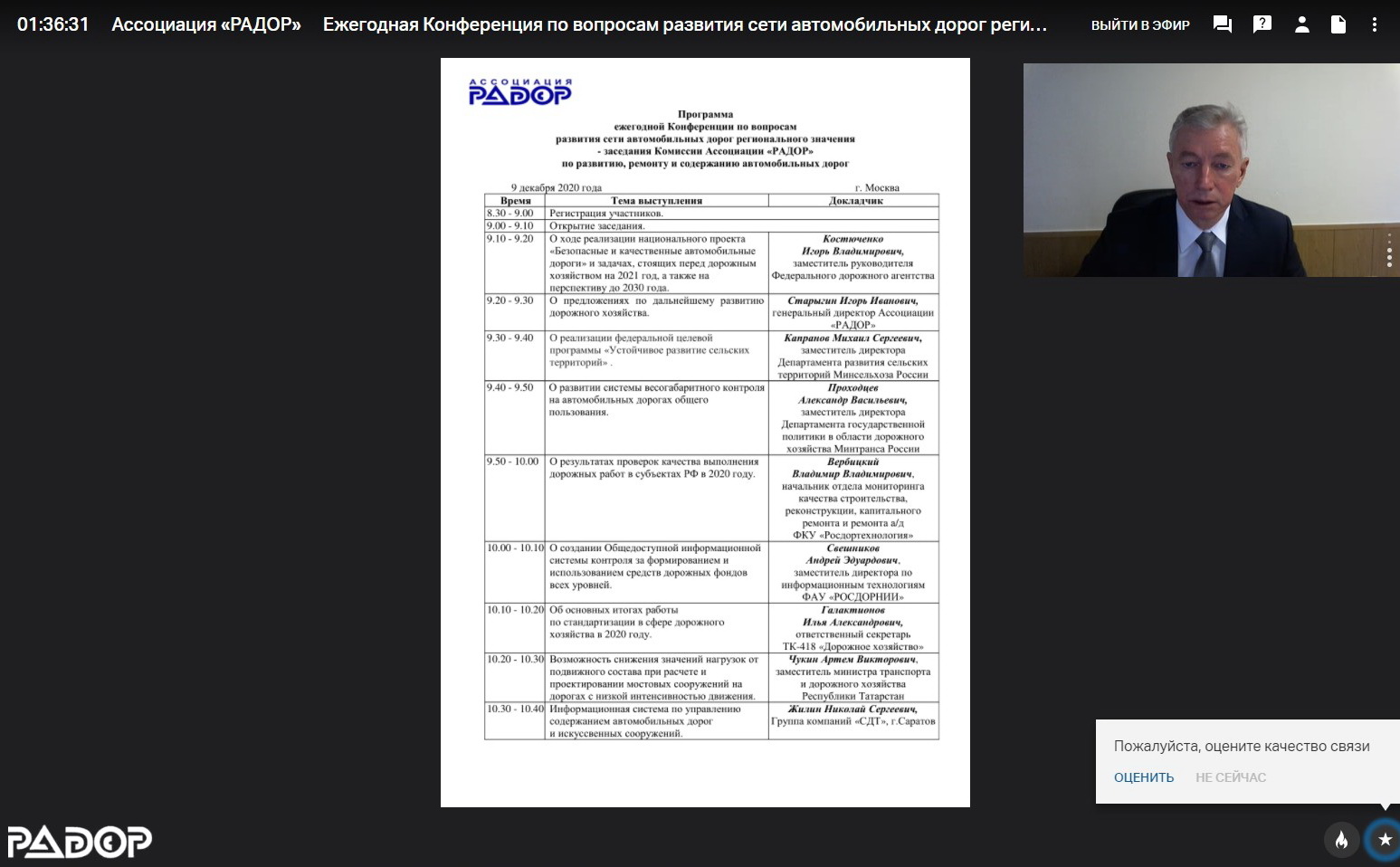Open the questions panel icon
This screenshot has height=867, width=1400.
point(1262,25)
